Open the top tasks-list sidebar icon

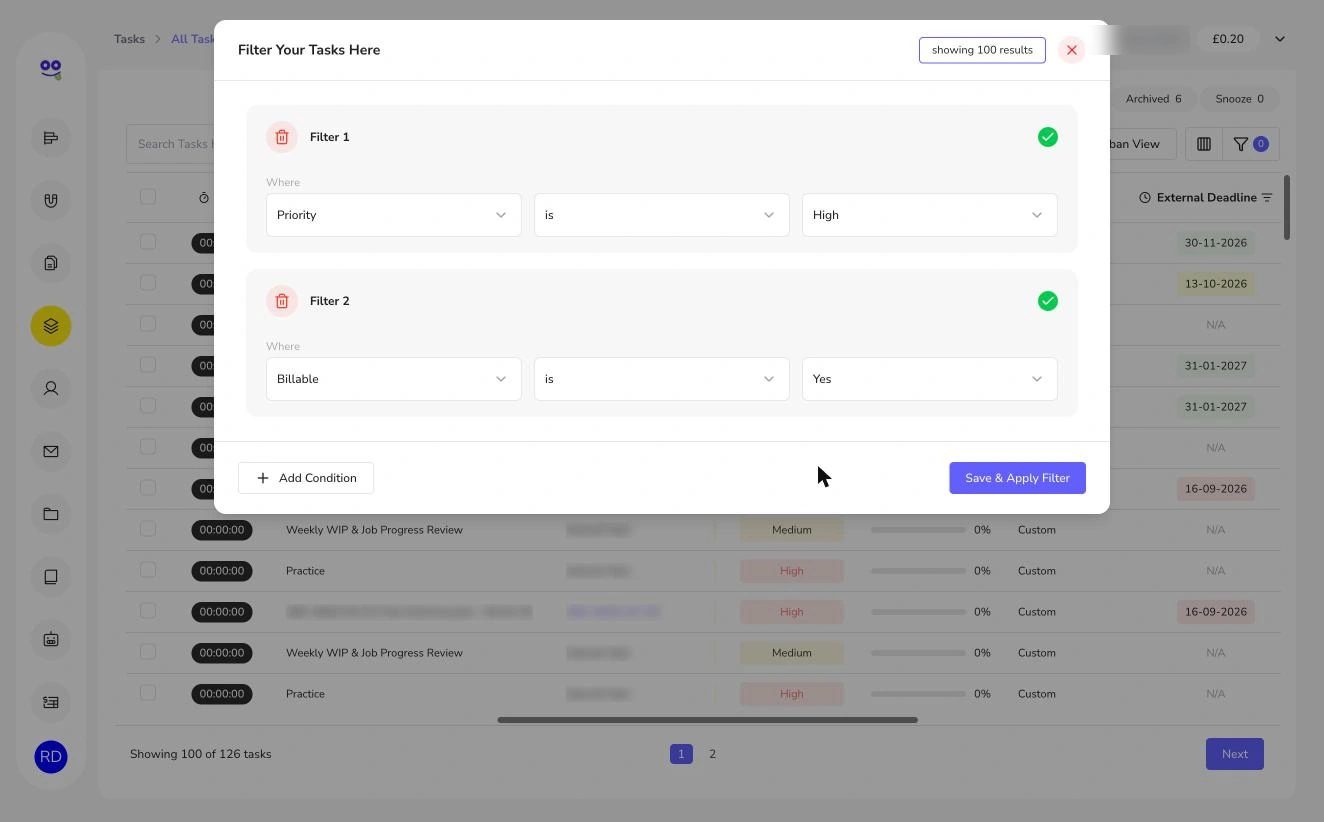click(51, 138)
